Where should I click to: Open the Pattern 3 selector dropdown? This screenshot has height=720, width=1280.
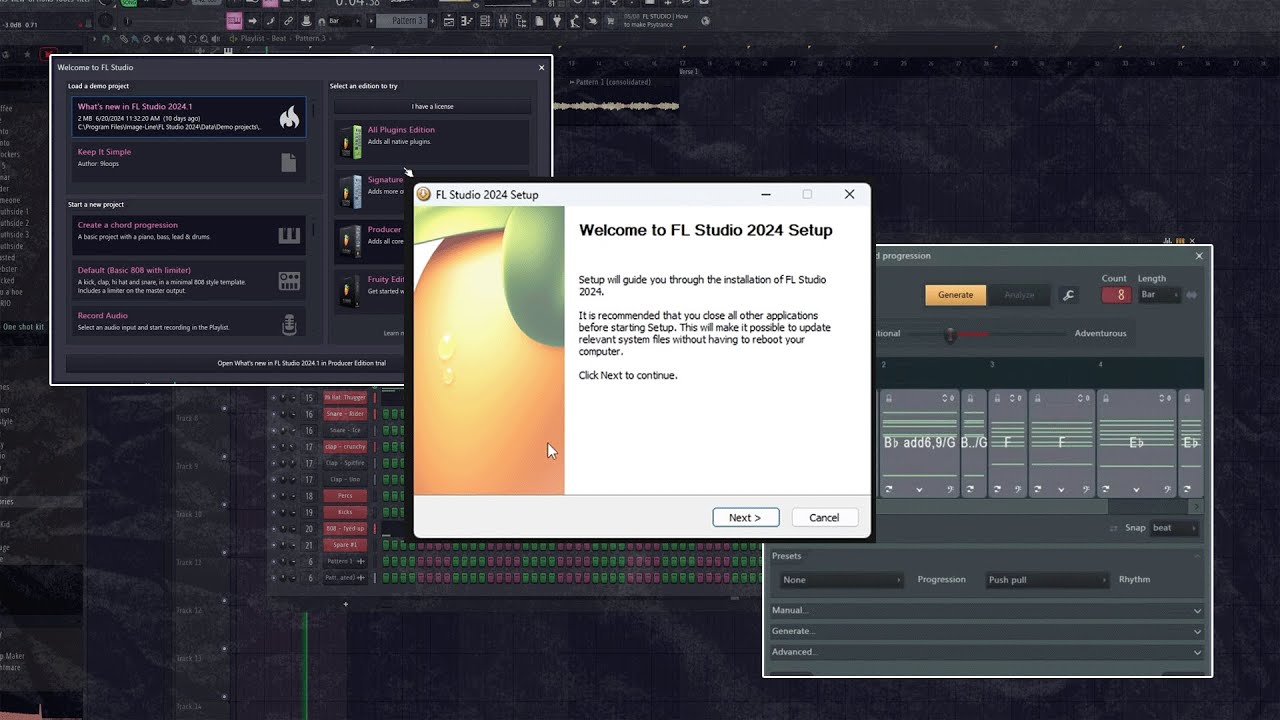[x=404, y=20]
